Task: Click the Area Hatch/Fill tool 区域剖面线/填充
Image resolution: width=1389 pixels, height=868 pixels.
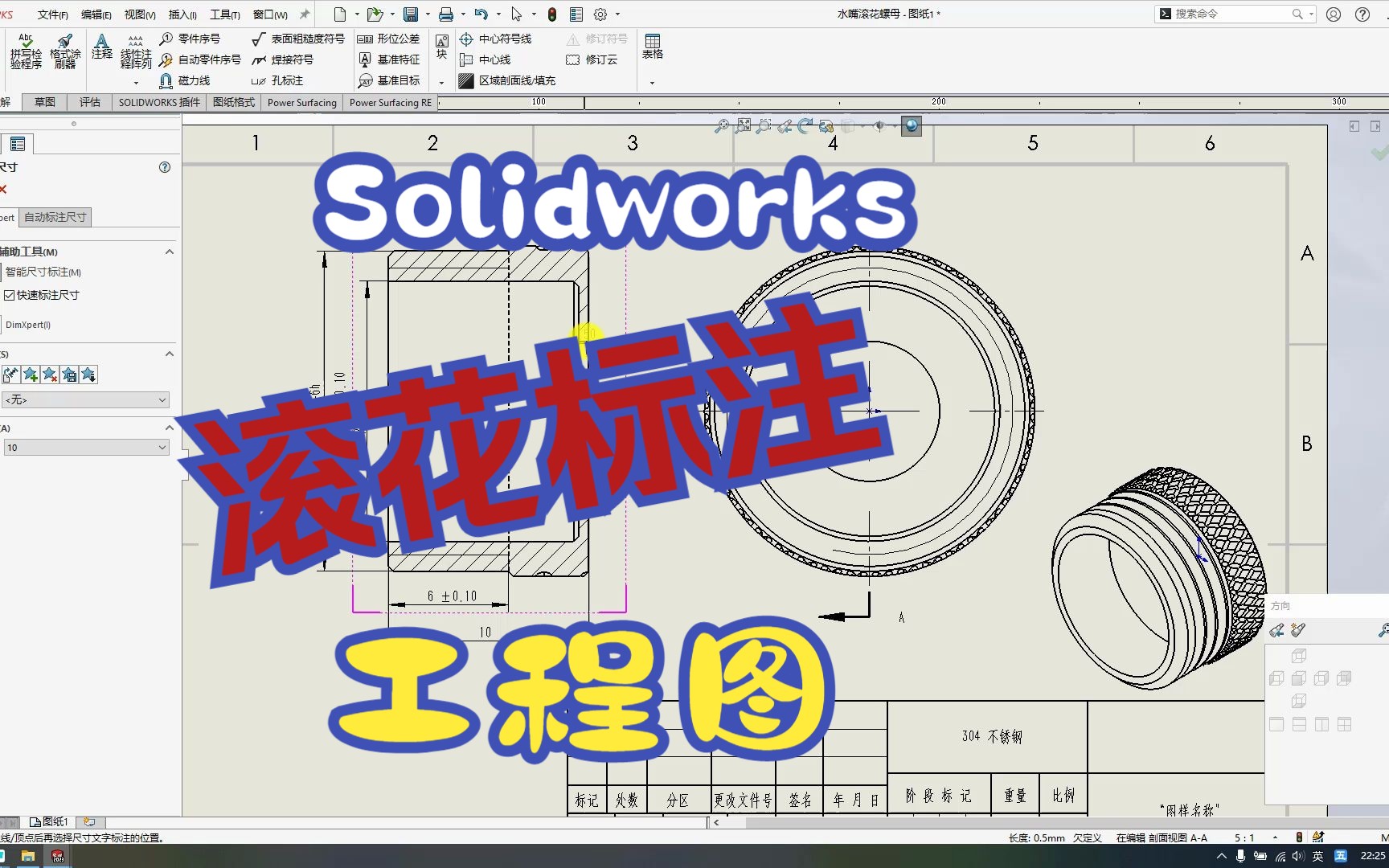Action: coord(506,80)
